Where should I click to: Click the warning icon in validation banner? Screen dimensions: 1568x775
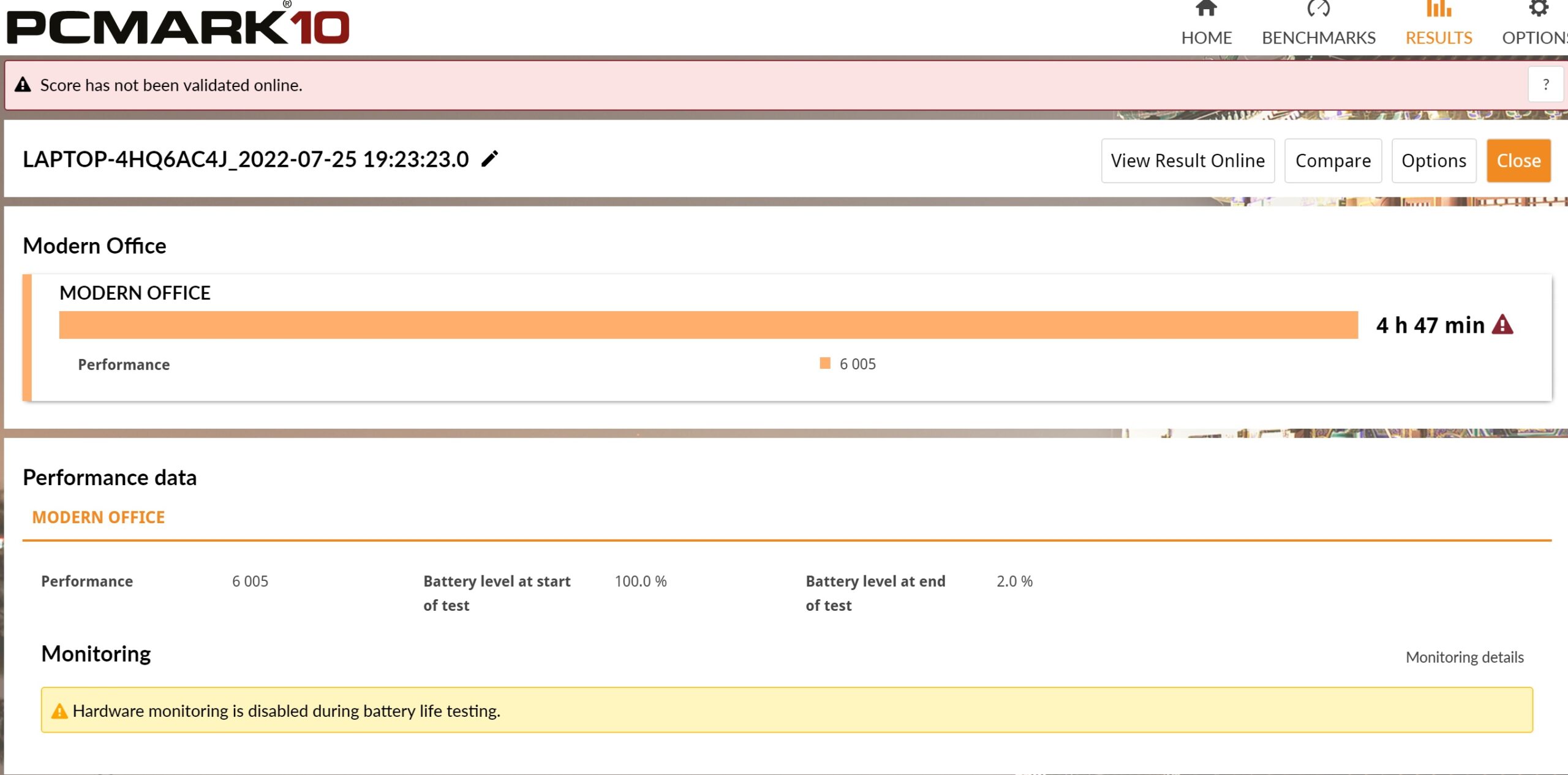23,85
